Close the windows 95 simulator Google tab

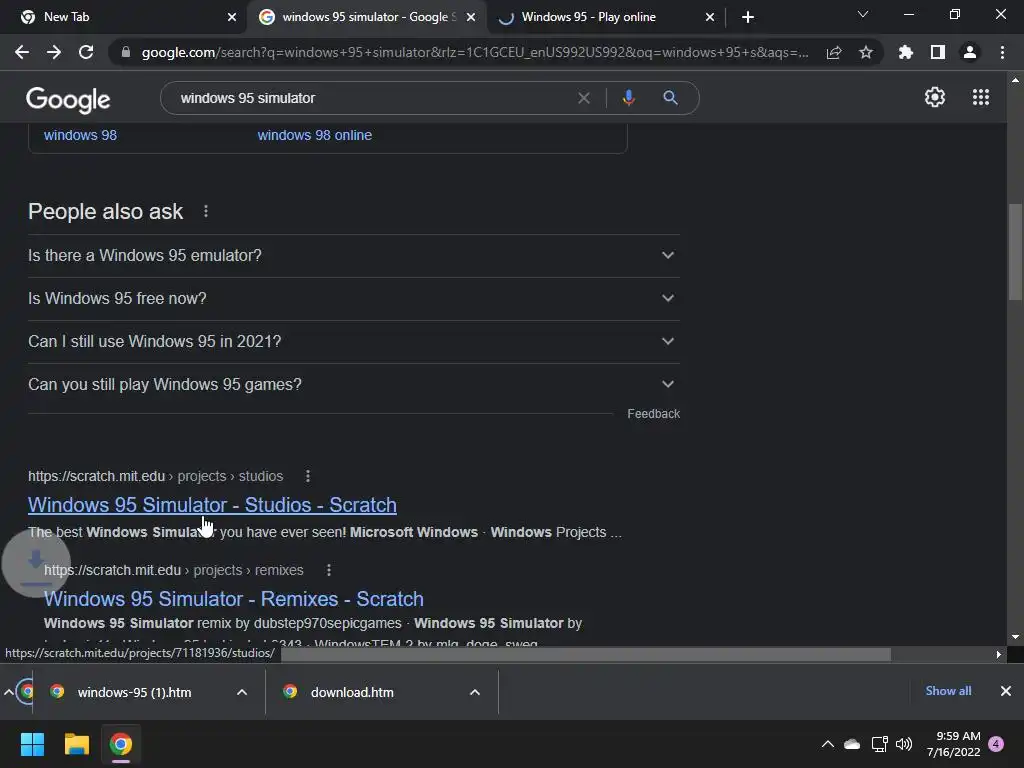point(471,17)
